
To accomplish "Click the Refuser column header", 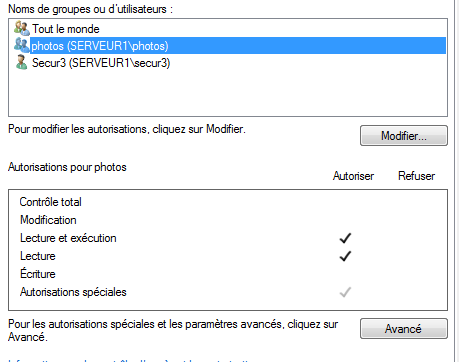I will click(417, 176).
